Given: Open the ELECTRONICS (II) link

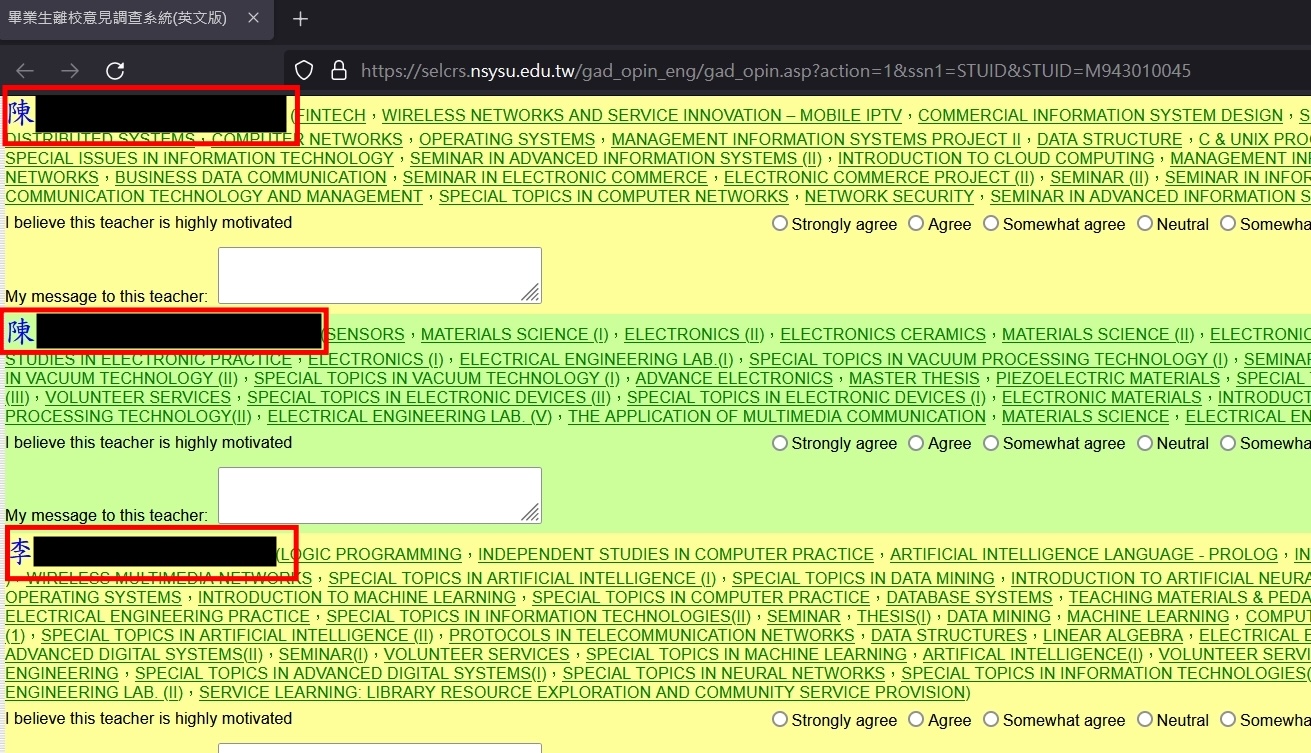Looking at the screenshot, I should tap(694, 335).
